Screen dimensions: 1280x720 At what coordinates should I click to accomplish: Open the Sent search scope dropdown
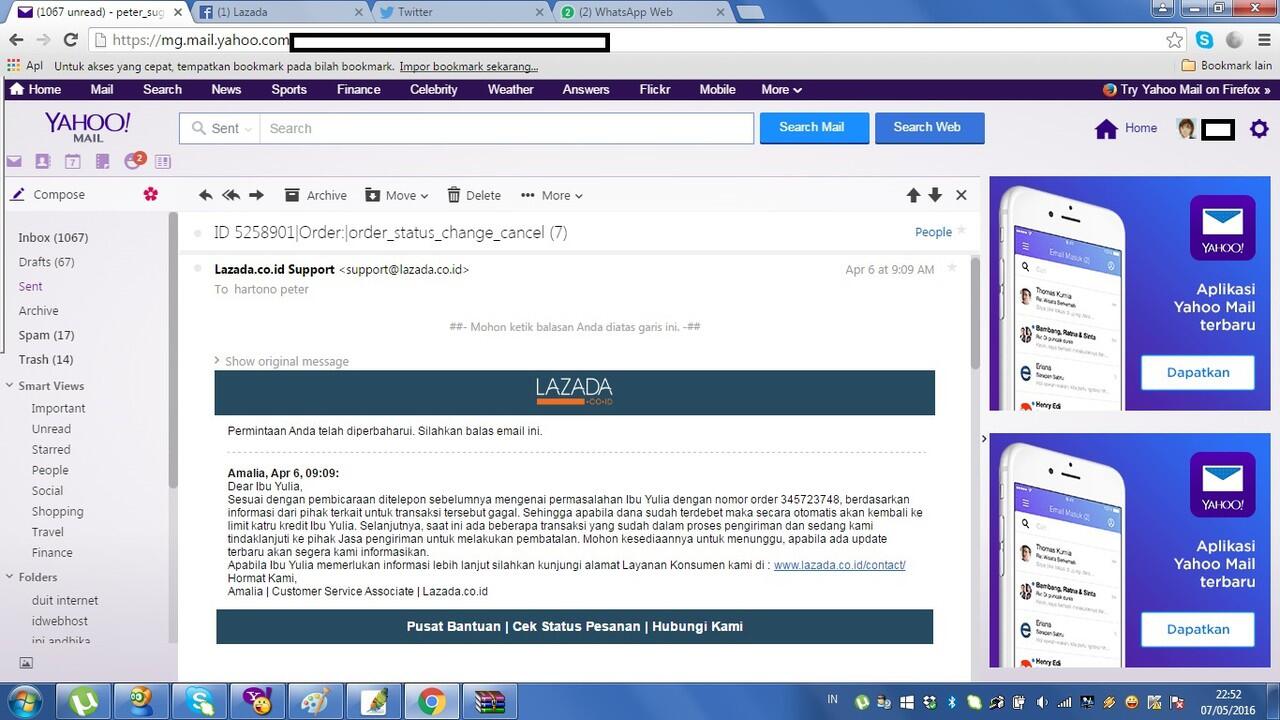point(220,128)
